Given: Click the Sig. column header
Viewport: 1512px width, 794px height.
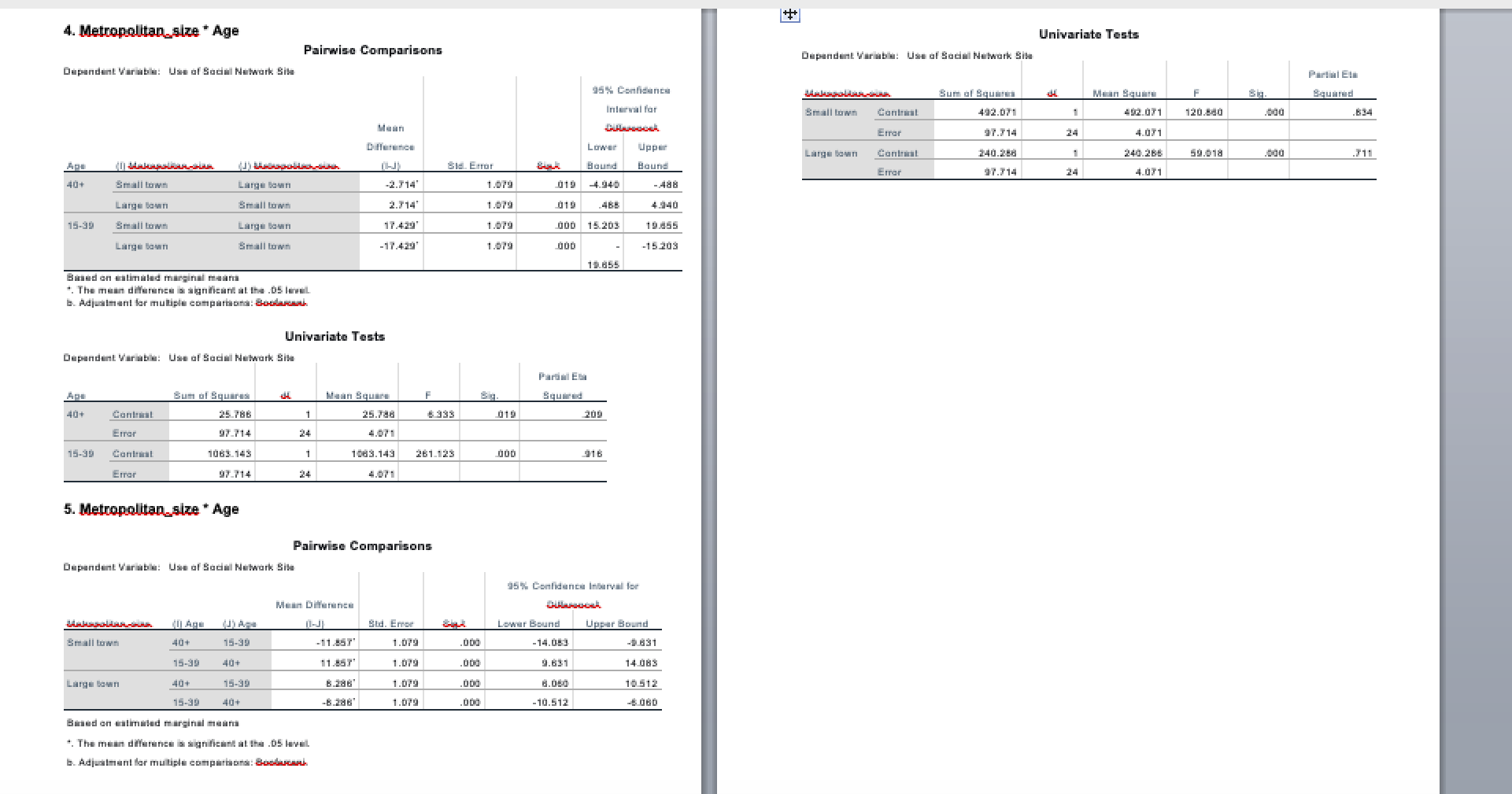Looking at the screenshot, I should (547, 165).
